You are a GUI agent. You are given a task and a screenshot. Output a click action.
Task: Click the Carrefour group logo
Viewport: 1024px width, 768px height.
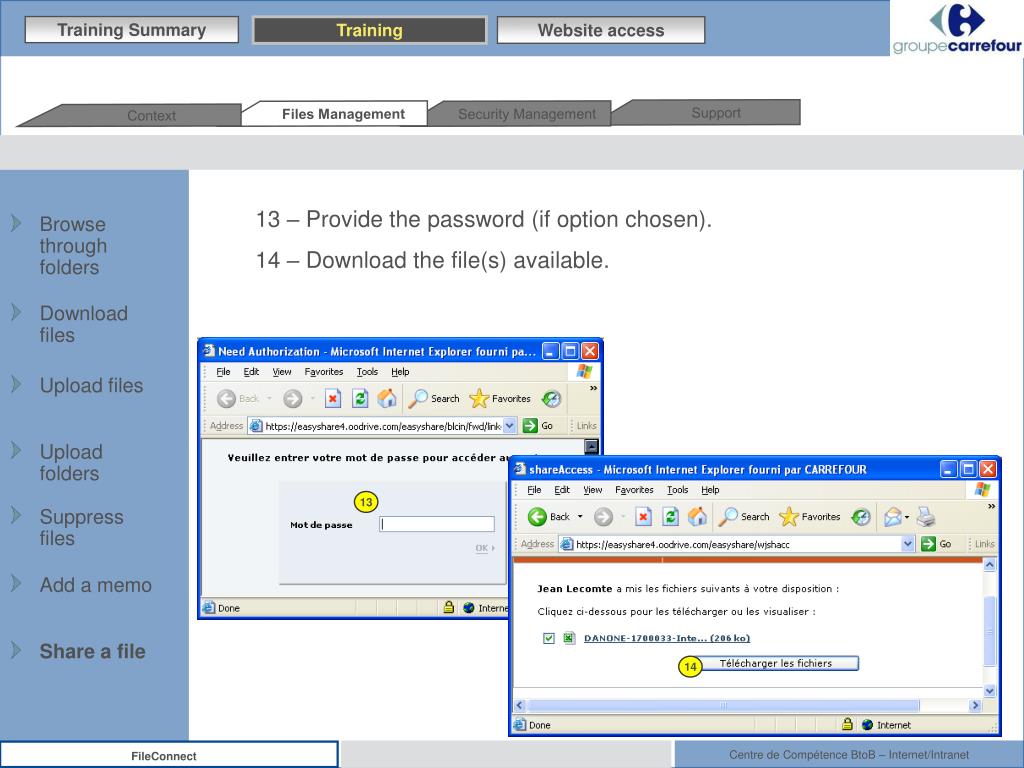[x=957, y=29]
